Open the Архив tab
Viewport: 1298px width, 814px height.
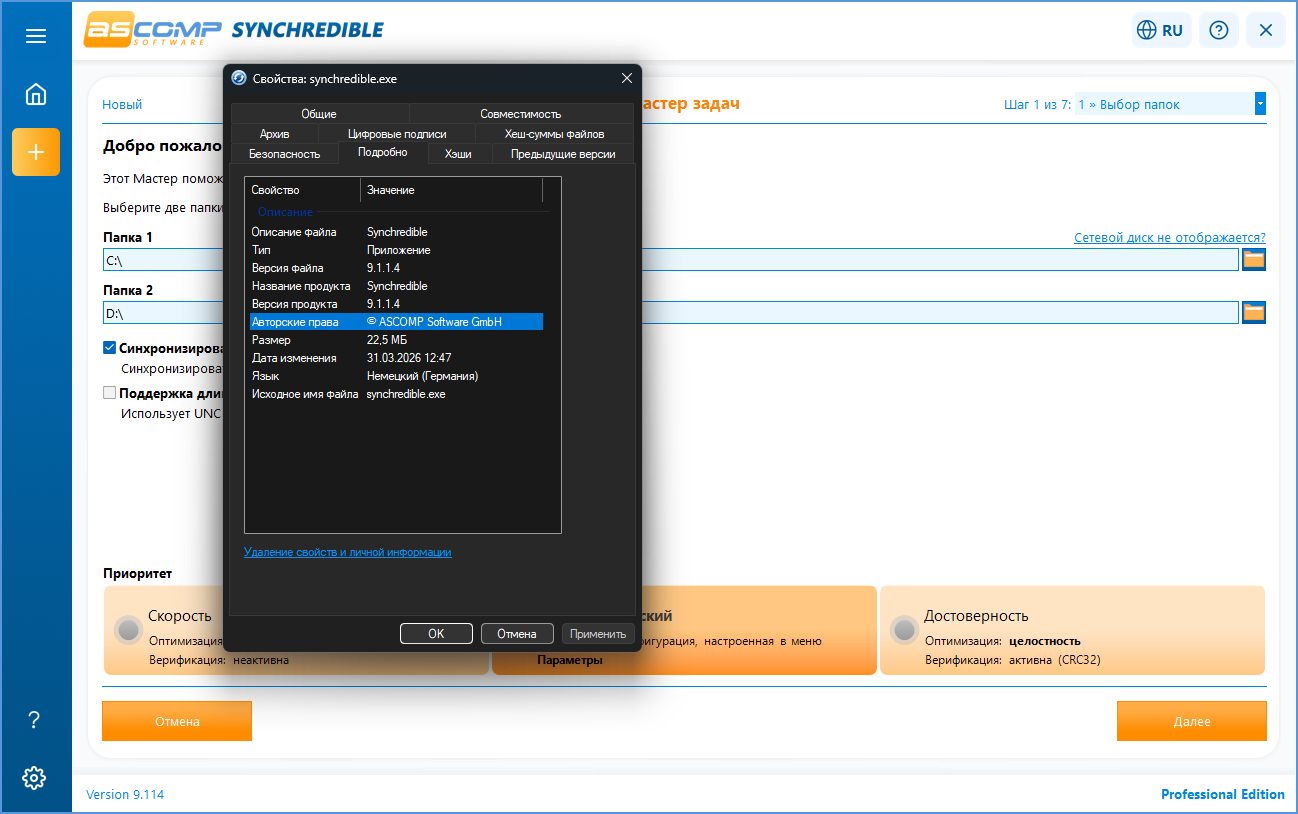275,134
